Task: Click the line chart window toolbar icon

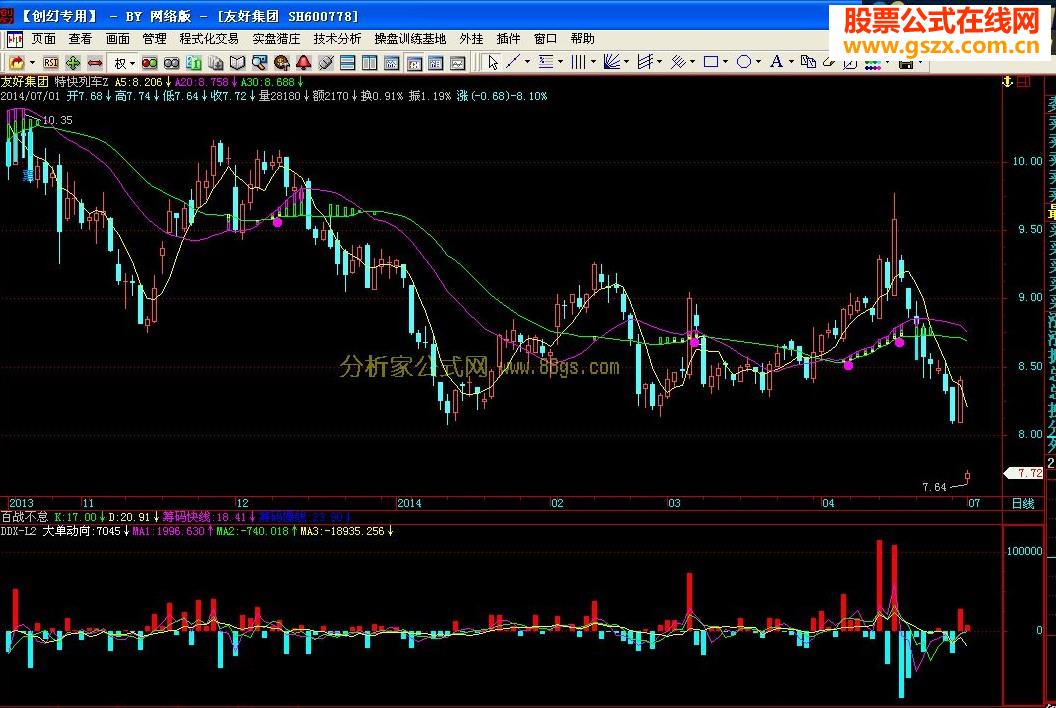Action: [x=457, y=63]
